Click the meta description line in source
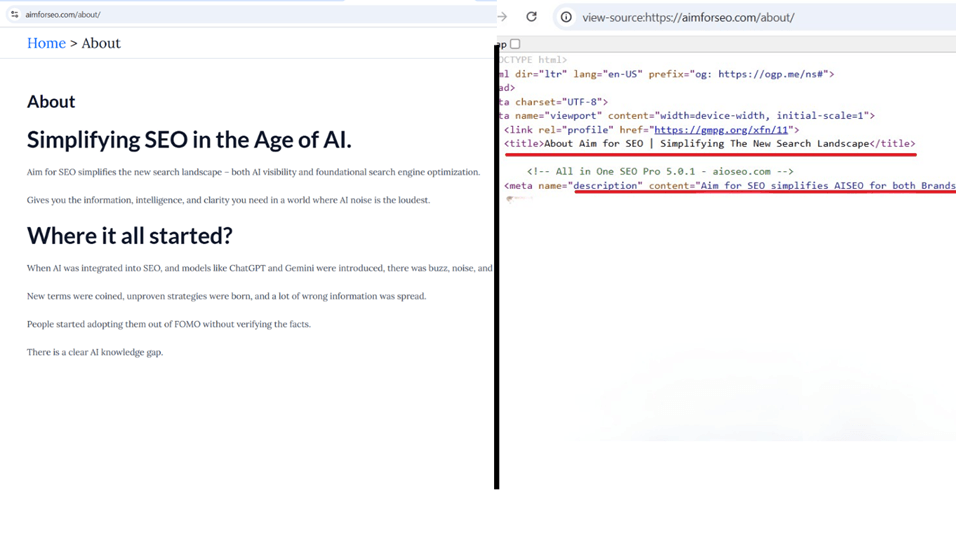 click(730, 186)
